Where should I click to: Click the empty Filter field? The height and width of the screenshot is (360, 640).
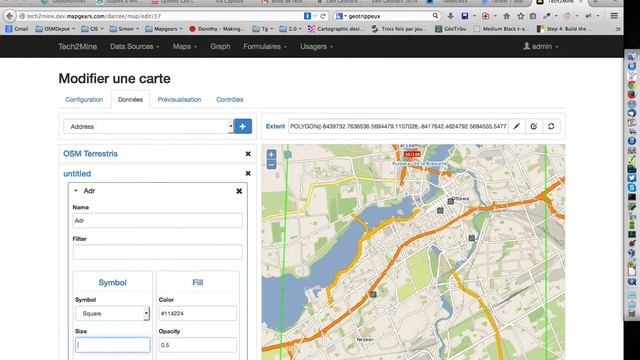click(158, 252)
